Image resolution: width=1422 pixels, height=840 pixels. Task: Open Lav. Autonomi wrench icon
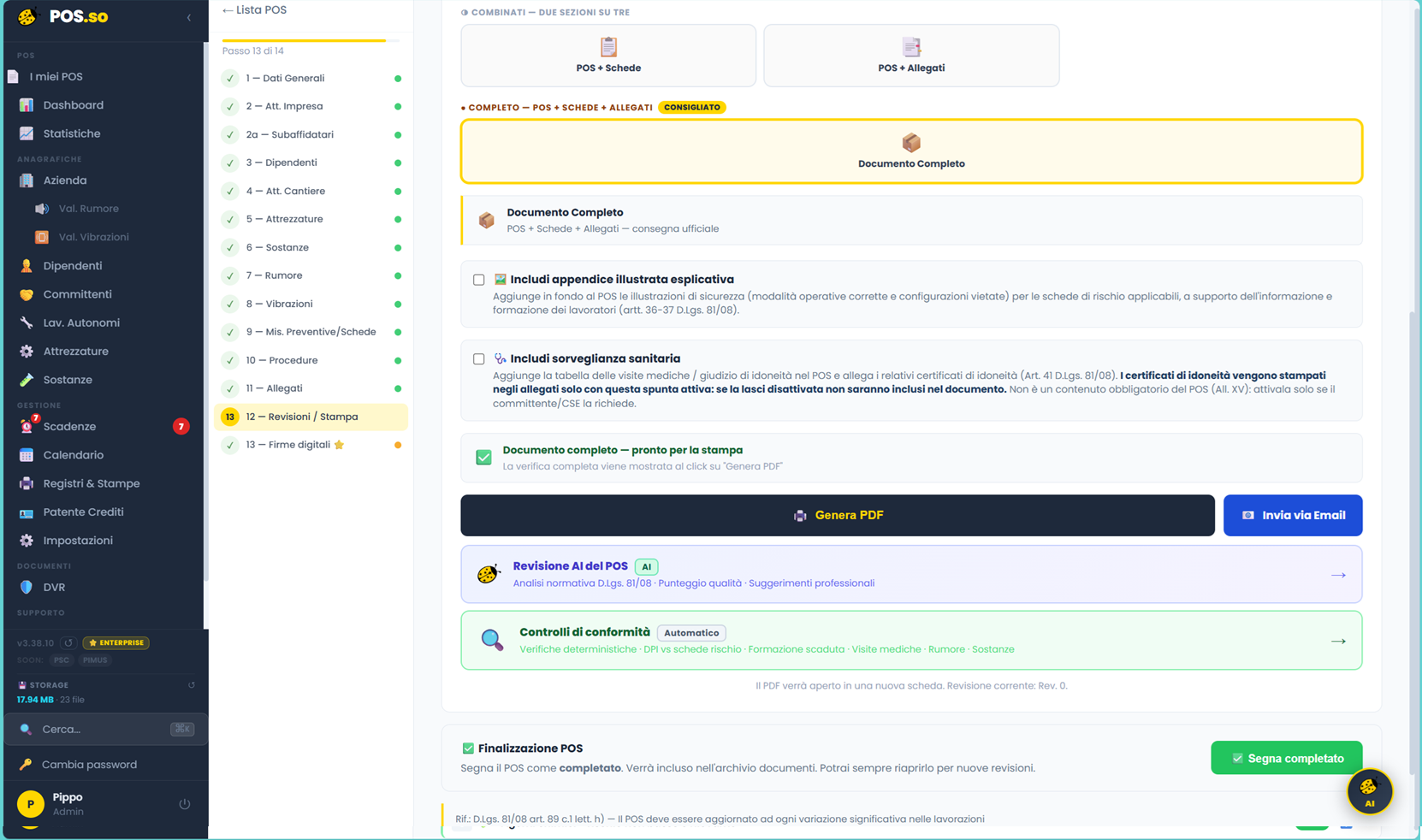coord(27,322)
